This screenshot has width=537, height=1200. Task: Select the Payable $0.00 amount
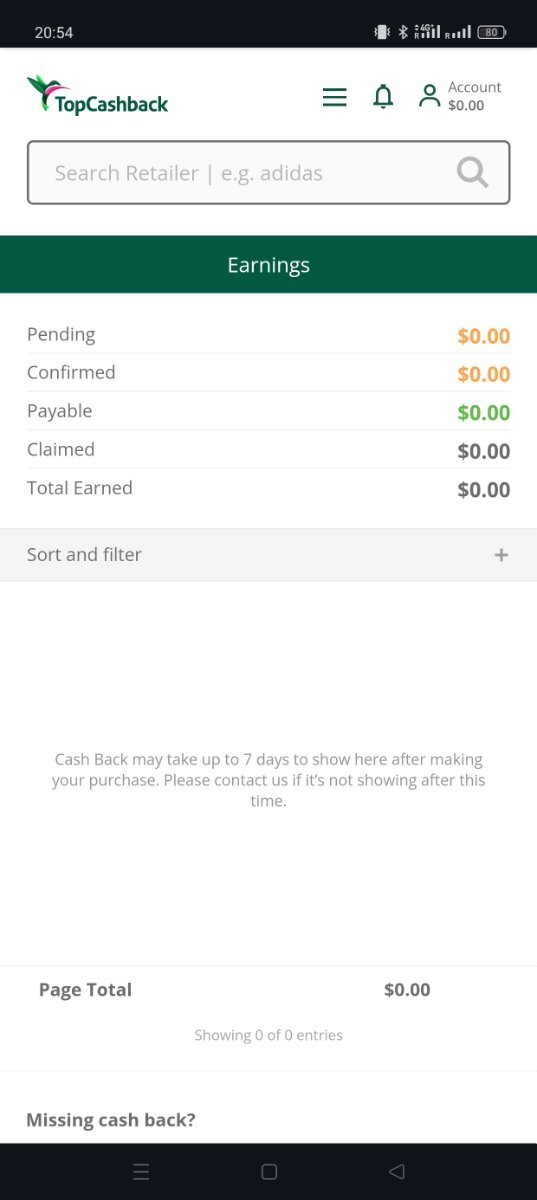click(x=484, y=412)
